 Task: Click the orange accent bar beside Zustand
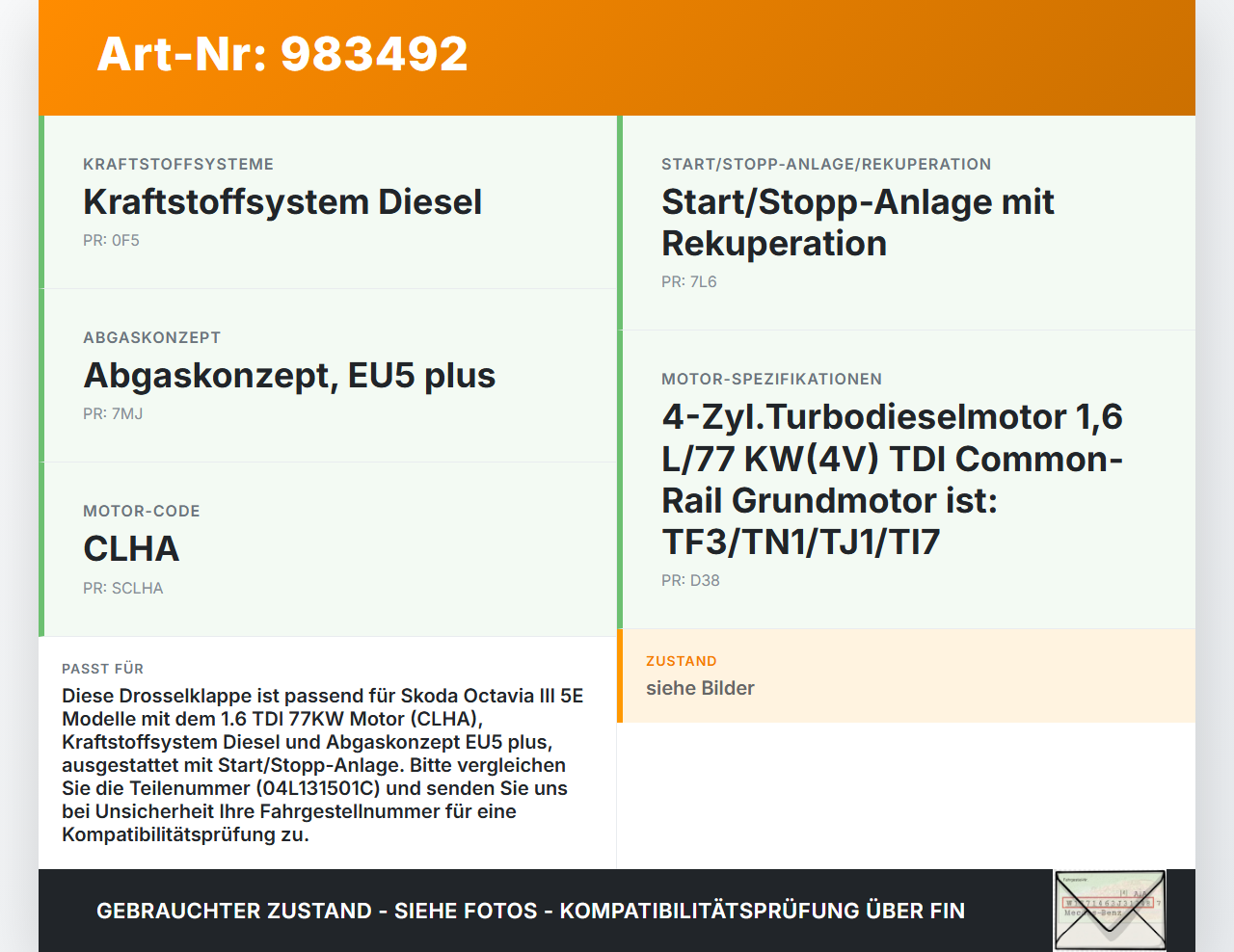621,676
